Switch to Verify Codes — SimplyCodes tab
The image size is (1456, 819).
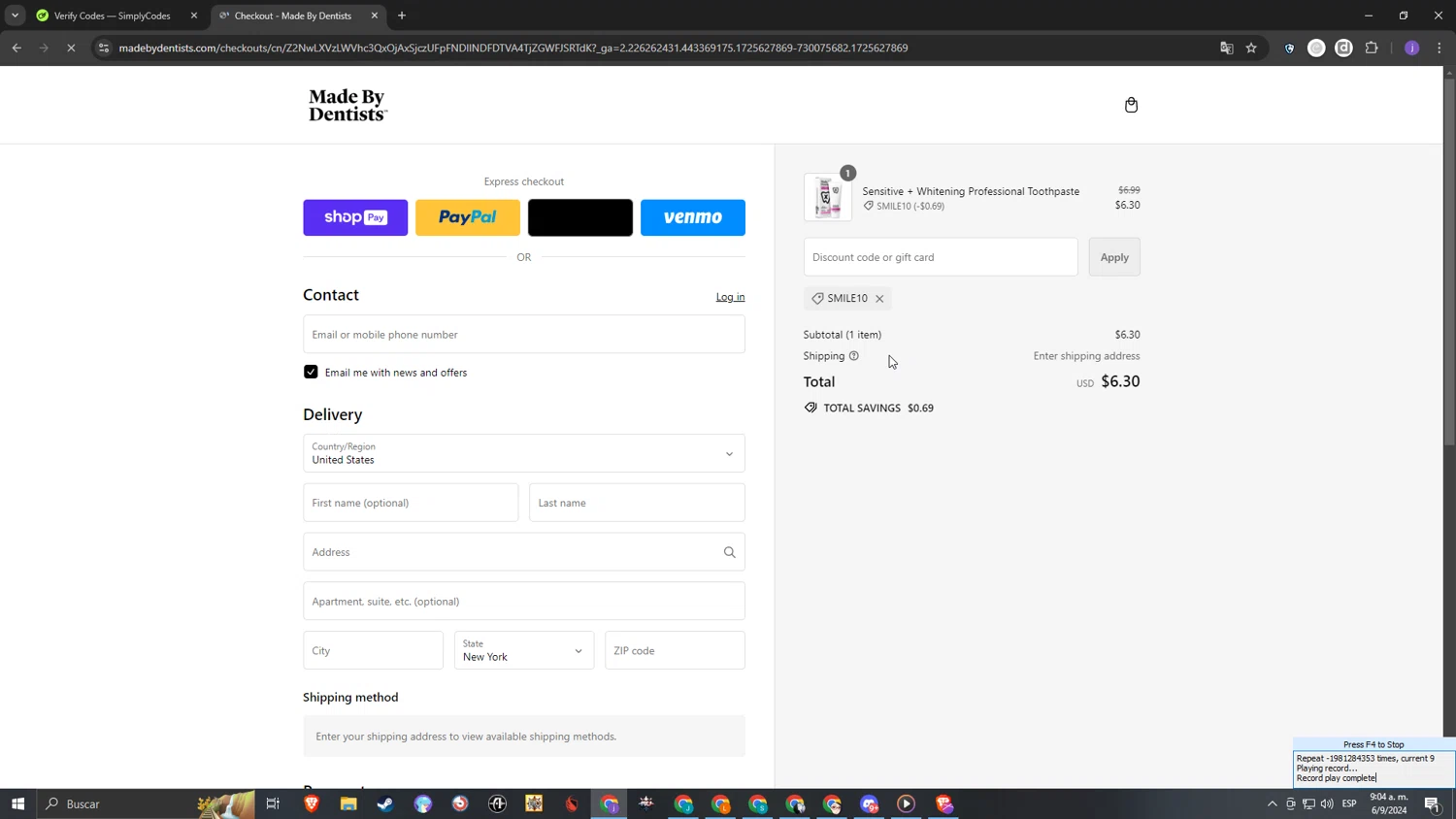coord(112,16)
